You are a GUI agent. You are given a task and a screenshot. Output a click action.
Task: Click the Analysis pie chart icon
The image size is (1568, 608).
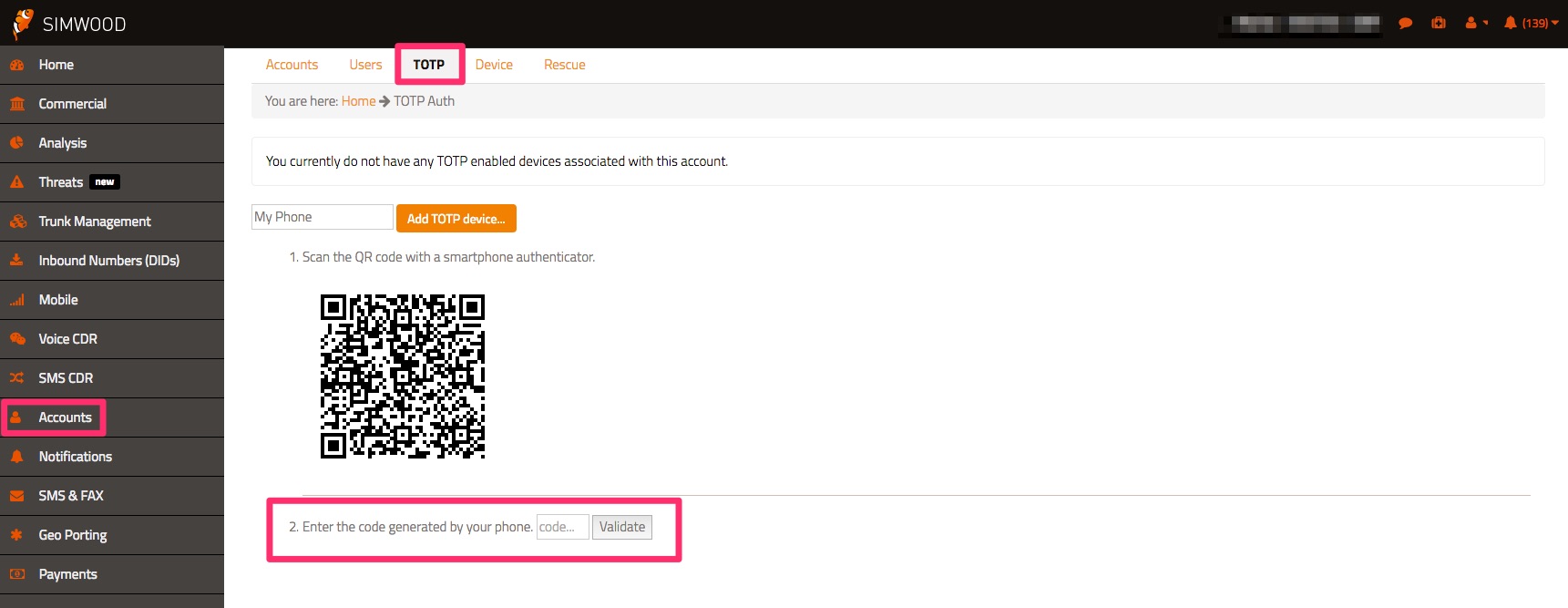17,143
